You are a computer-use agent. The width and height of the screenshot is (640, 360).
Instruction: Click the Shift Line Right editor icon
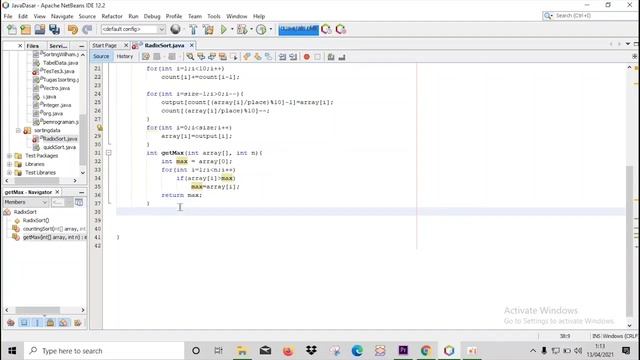pos(293,57)
